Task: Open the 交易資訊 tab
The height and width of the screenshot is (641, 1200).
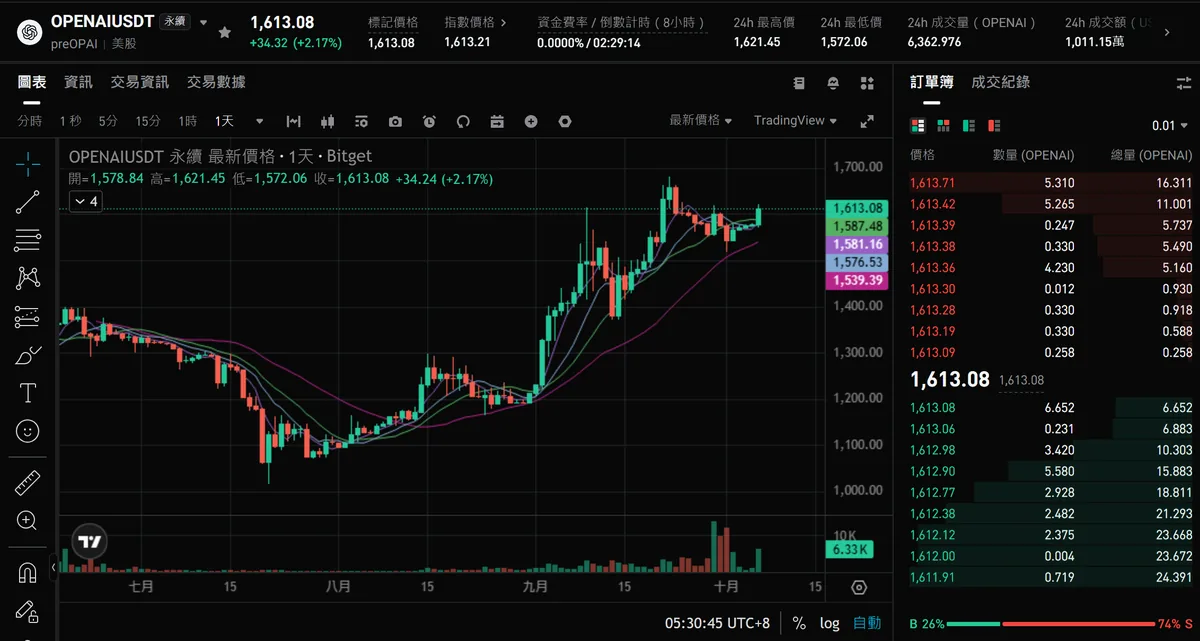Action: pyautogui.click(x=140, y=82)
